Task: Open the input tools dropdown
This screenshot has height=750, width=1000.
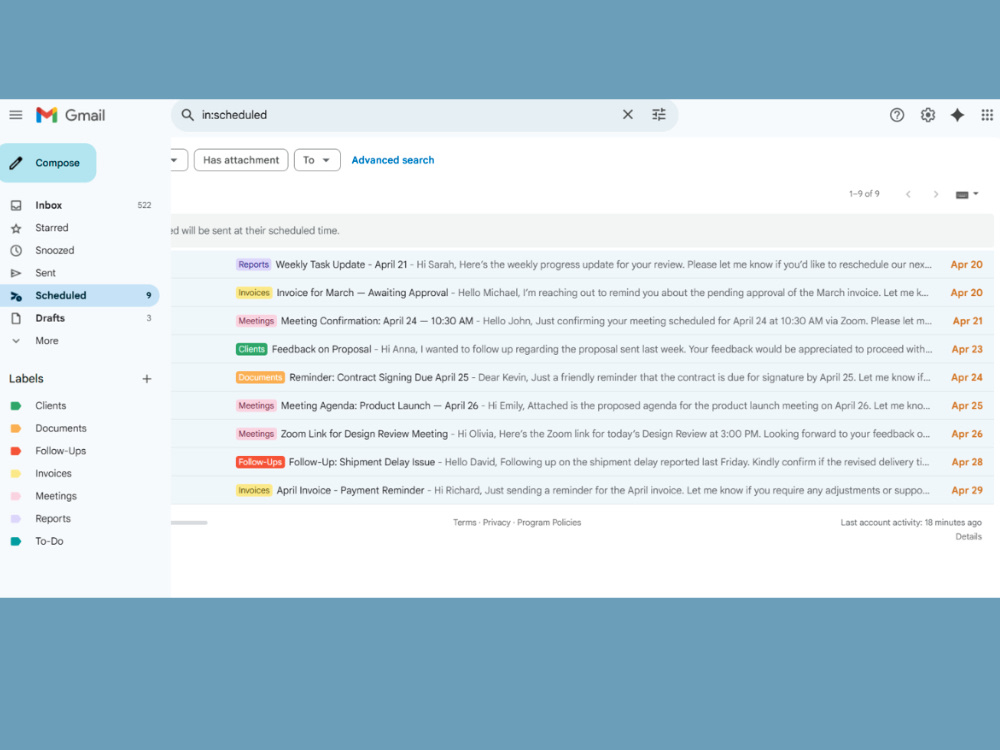Action: click(x=967, y=194)
